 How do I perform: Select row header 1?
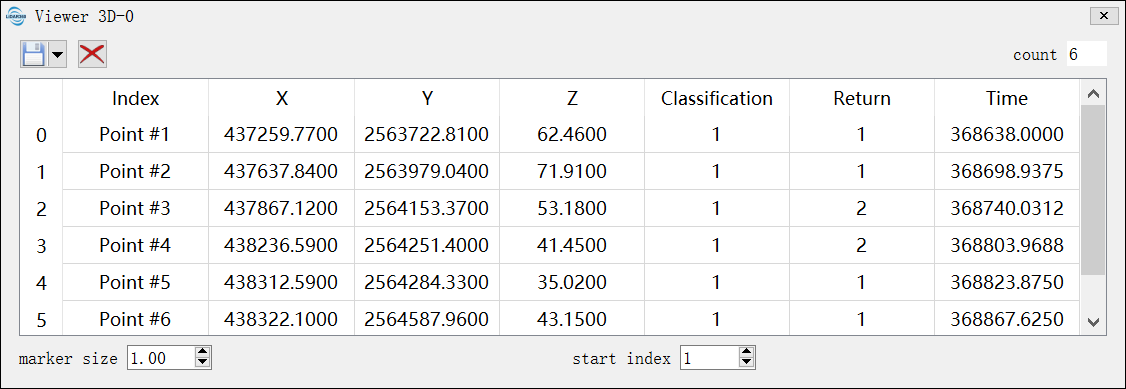click(42, 172)
